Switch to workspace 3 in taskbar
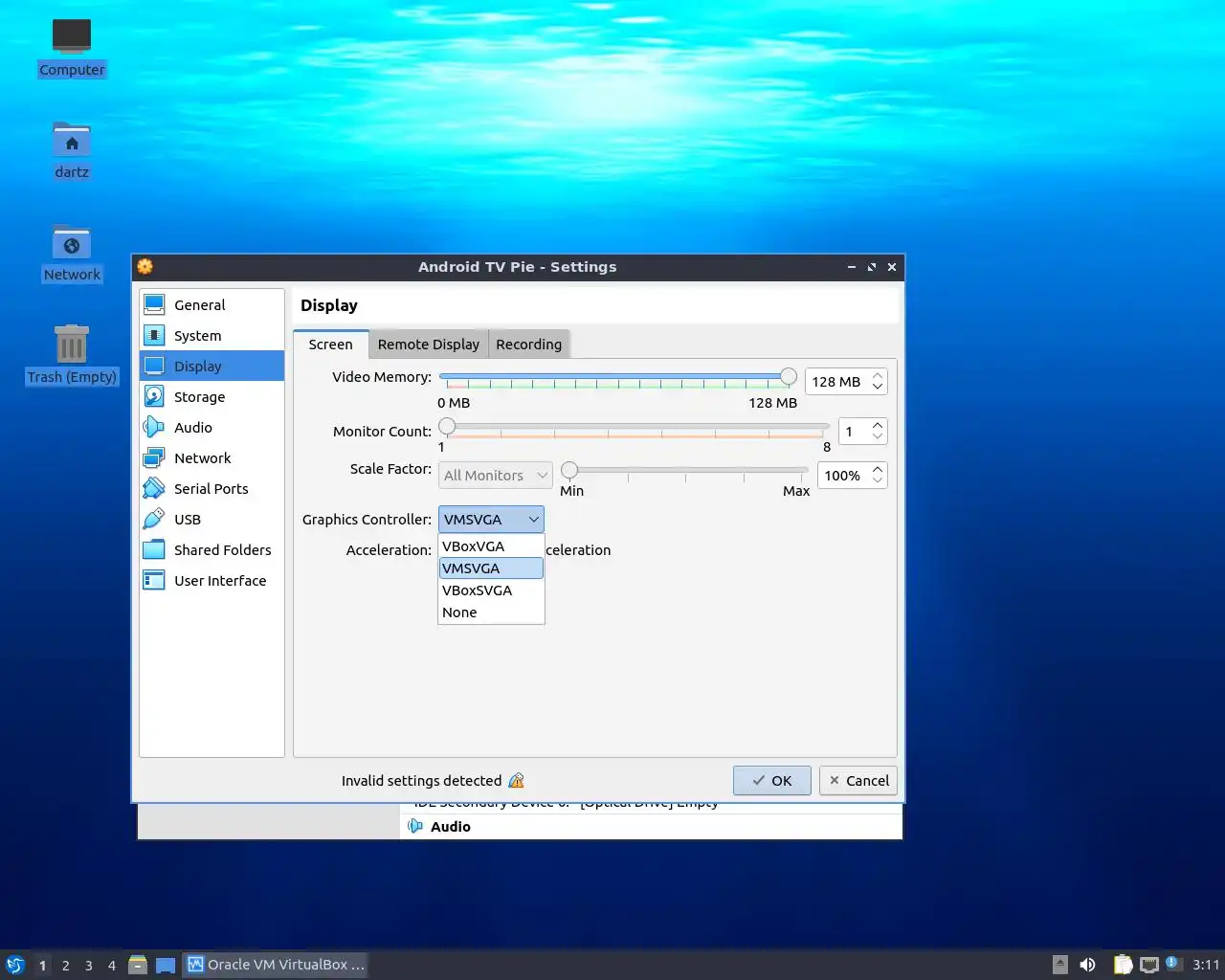 click(x=89, y=965)
